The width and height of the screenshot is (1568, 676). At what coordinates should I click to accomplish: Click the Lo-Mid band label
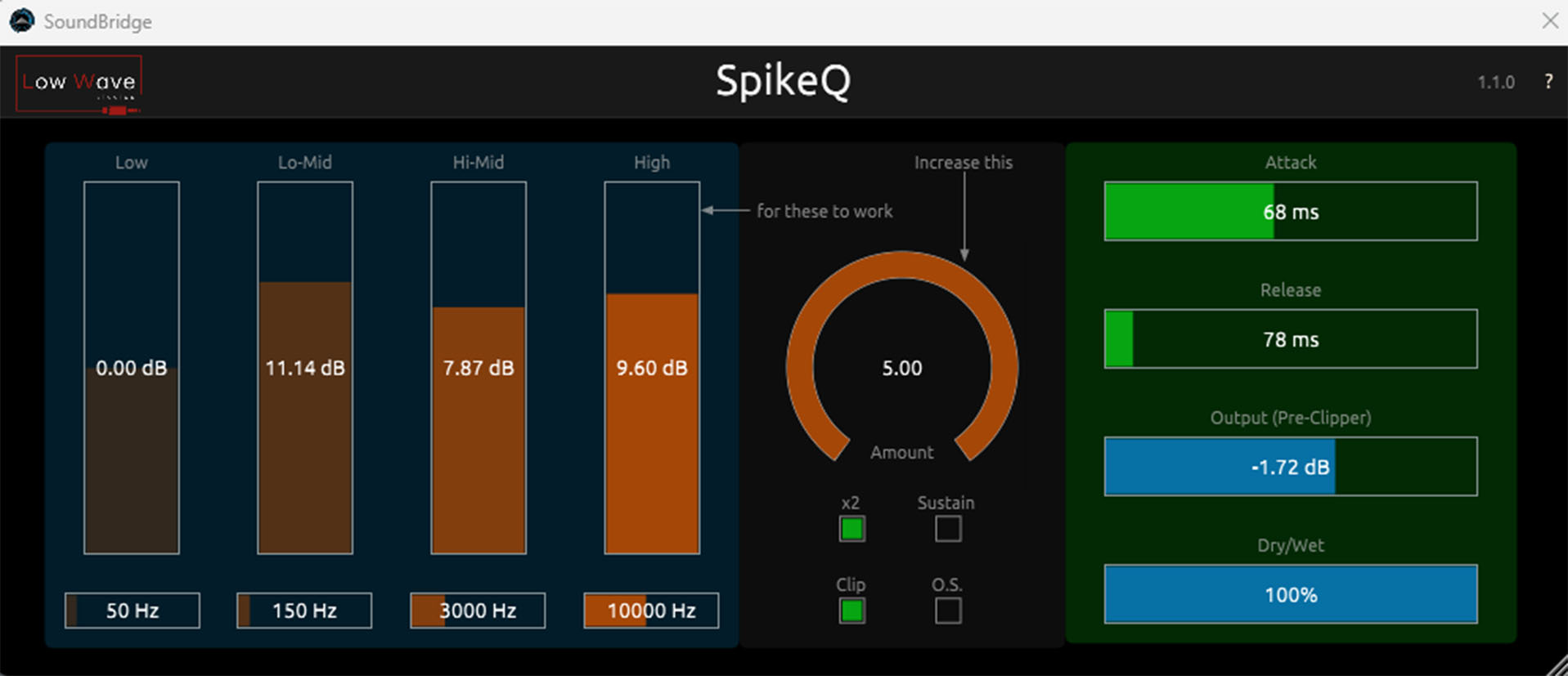305,162
